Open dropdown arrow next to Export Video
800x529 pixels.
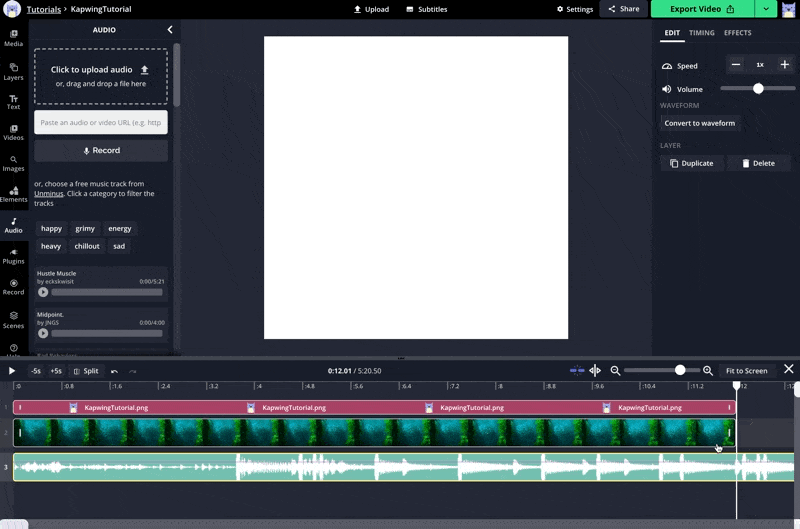point(765,9)
